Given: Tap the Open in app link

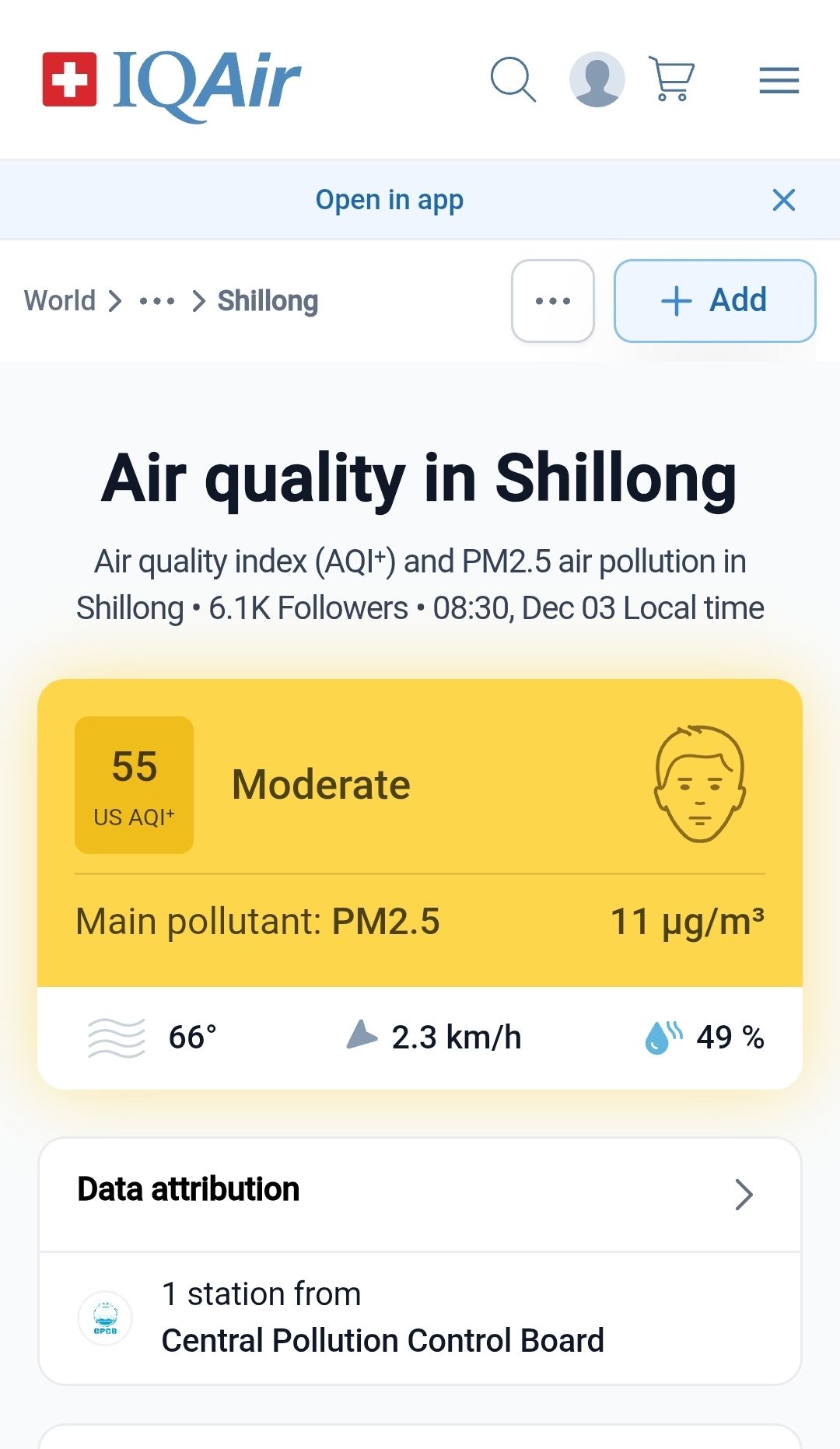Looking at the screenshot, I should coord(389,200).
